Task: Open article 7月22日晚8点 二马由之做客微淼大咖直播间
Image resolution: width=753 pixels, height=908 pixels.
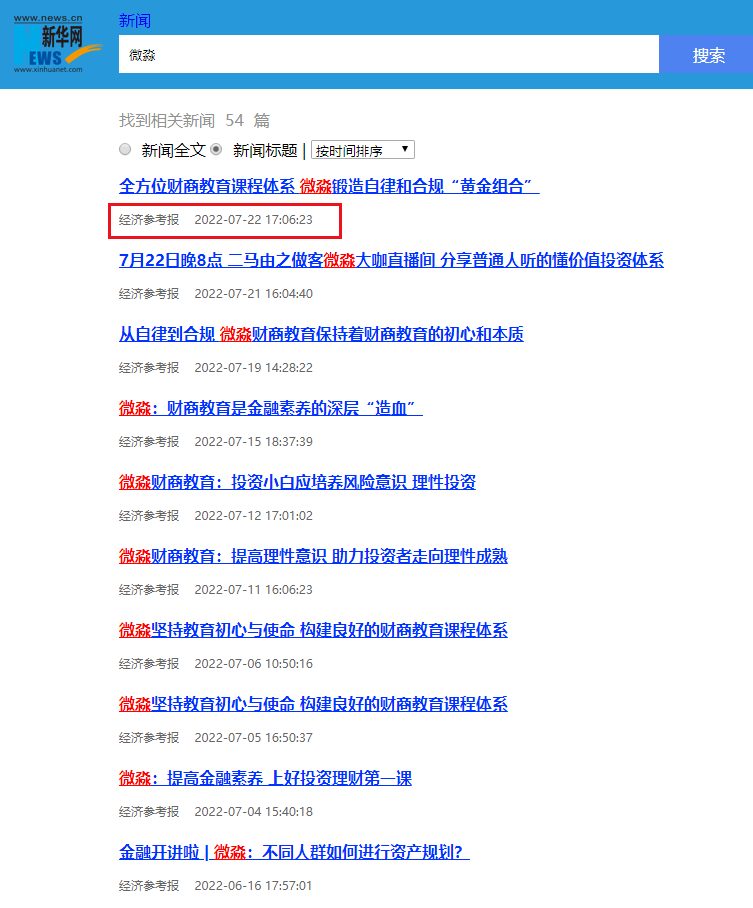Action: pyautogui.click(x=391, y=260)
